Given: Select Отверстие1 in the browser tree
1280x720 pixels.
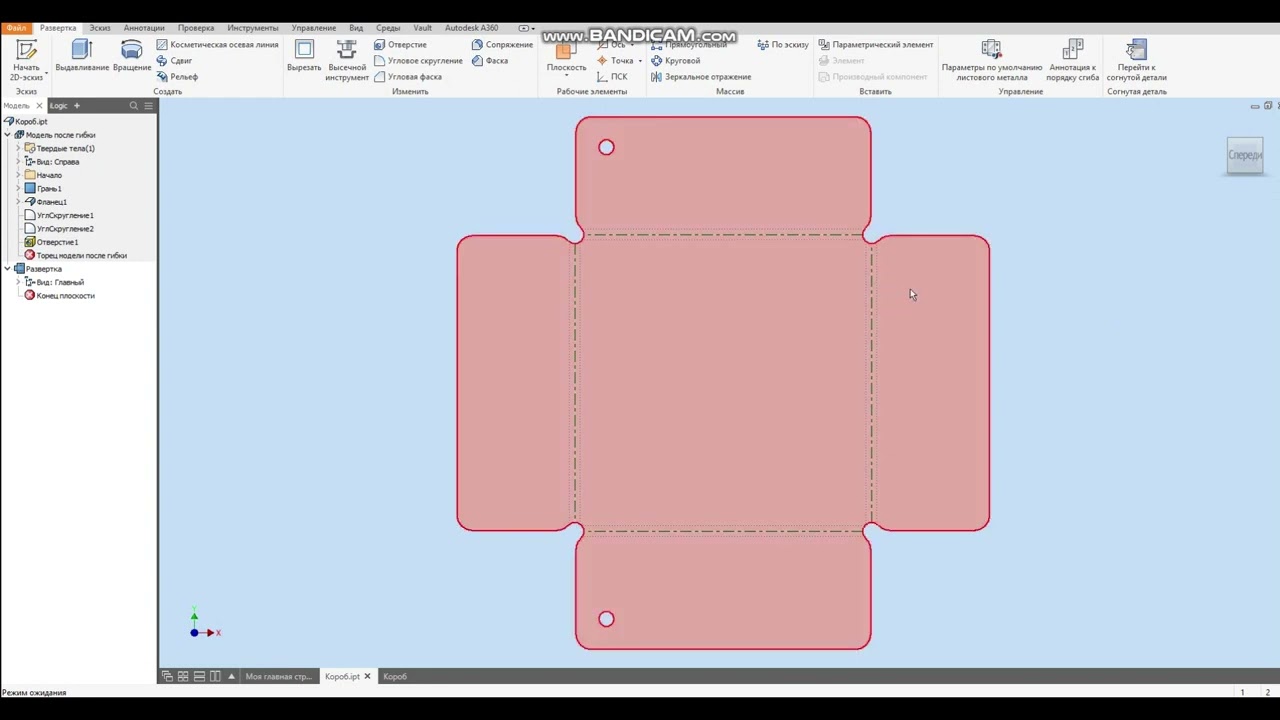Looking at the screenshot, I should [51, 242].
